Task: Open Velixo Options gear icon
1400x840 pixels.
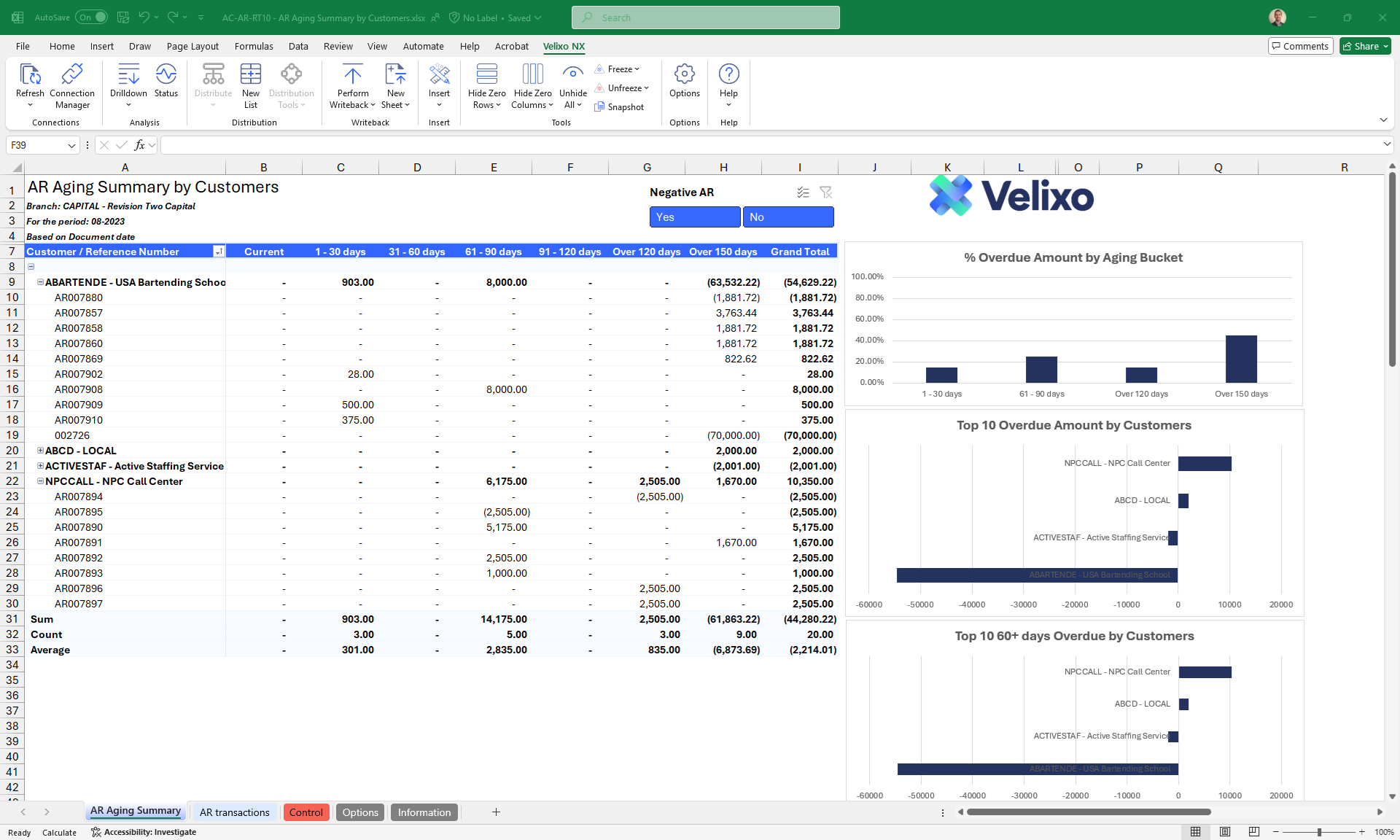Action: 684,75
